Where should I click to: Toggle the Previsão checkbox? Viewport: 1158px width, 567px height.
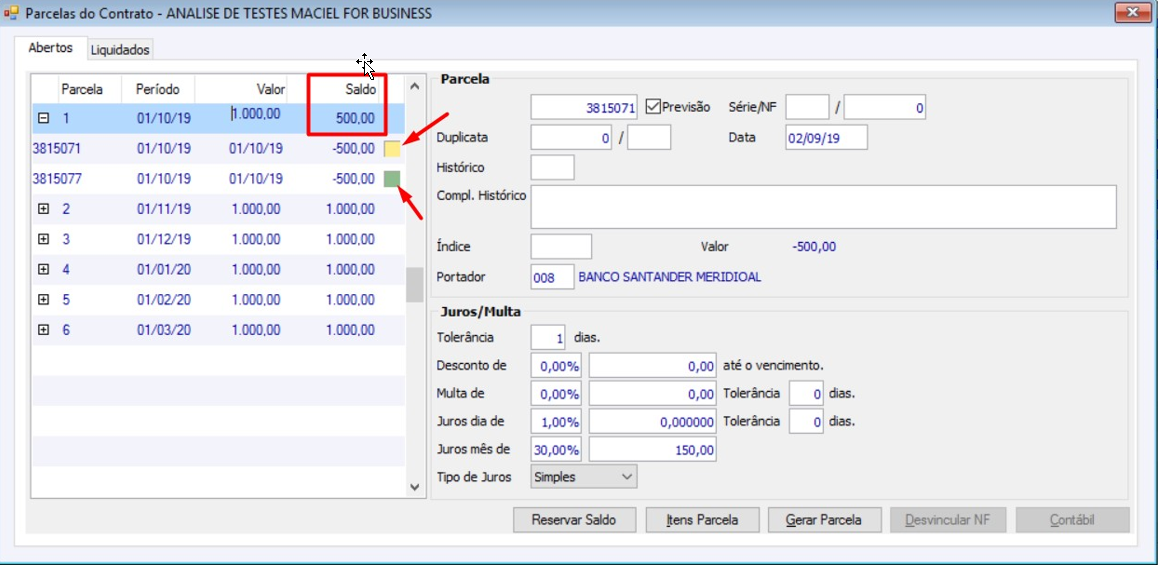[653, 107]
